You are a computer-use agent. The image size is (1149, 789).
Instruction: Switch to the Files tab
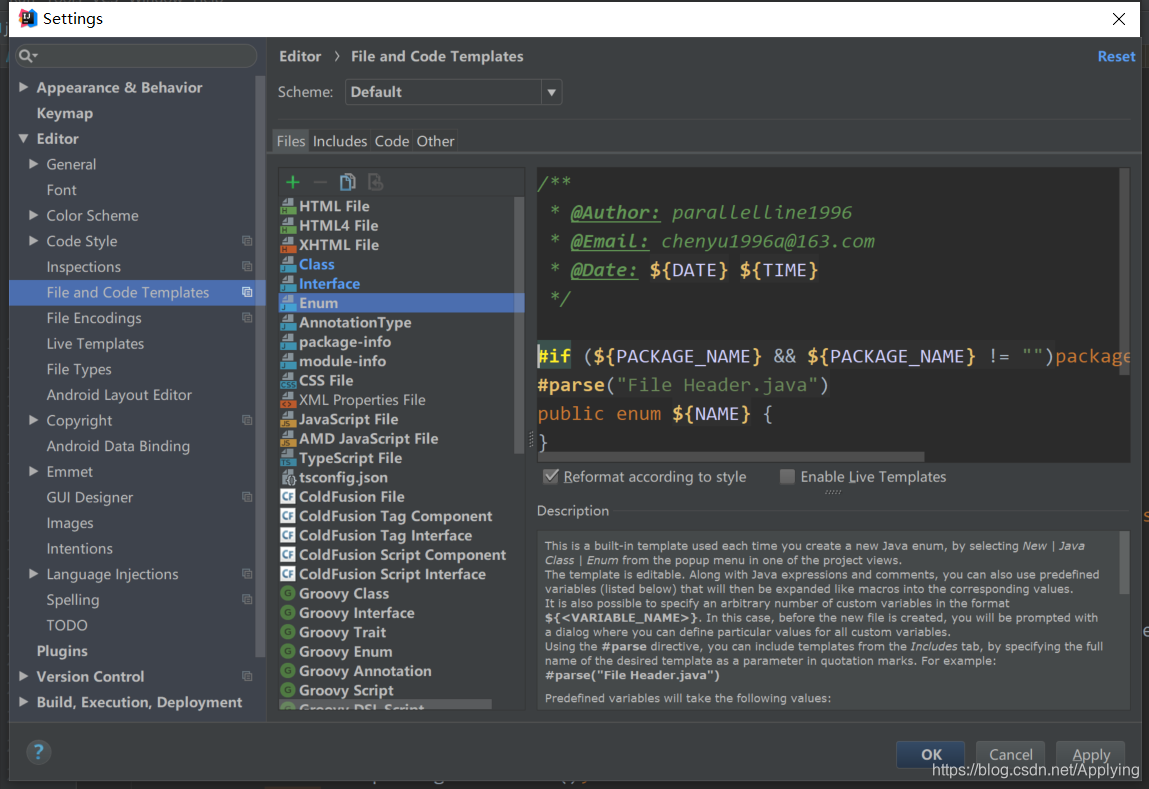291,141
